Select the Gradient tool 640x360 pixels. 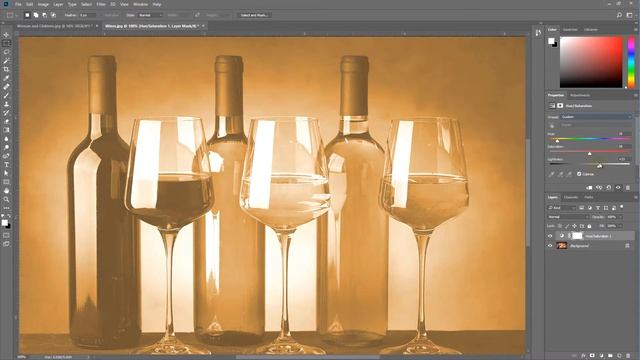6,130
